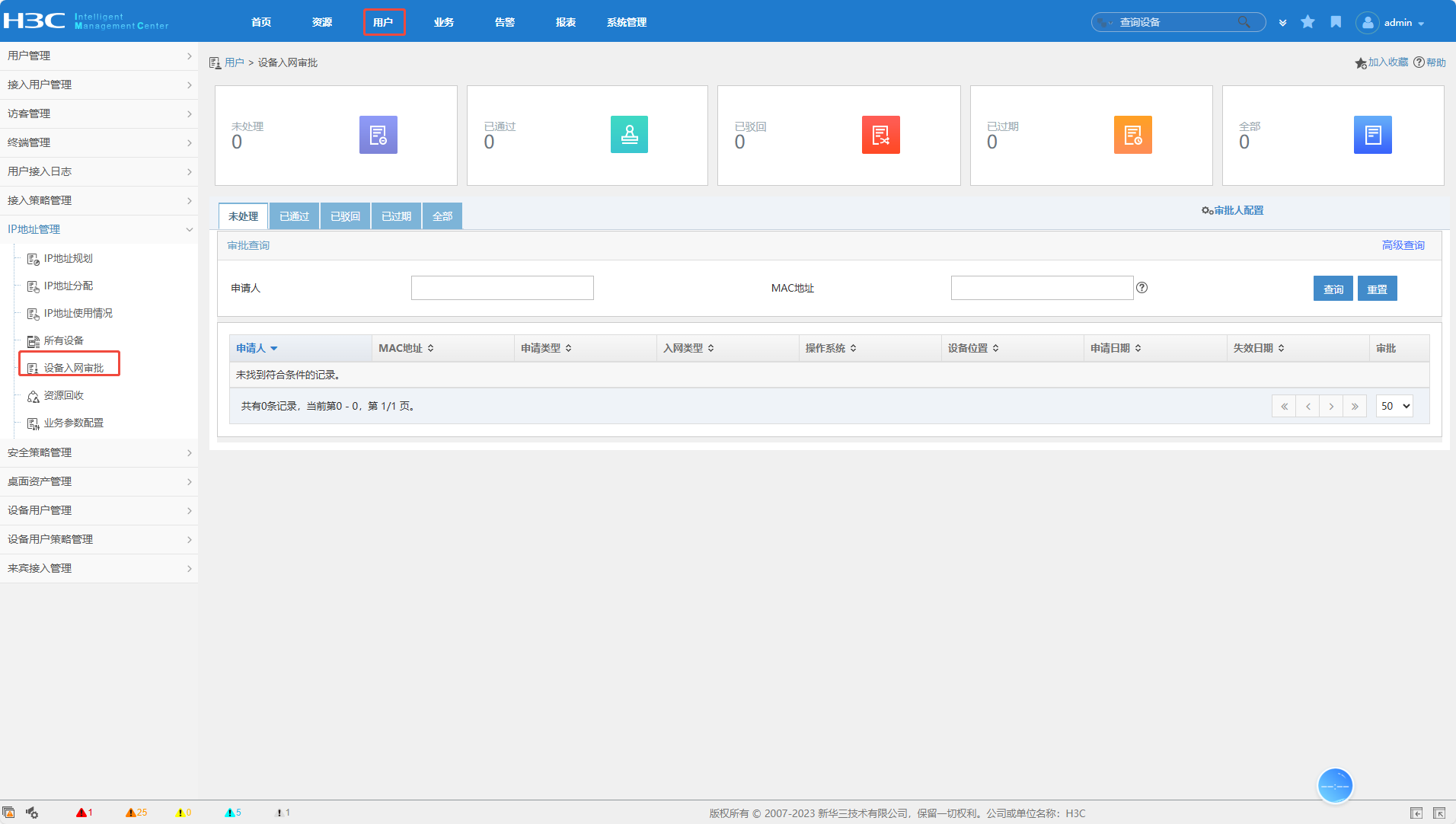Click the 加入收藏 link
Screen dimensions: 1456x824
[1382, 62]
